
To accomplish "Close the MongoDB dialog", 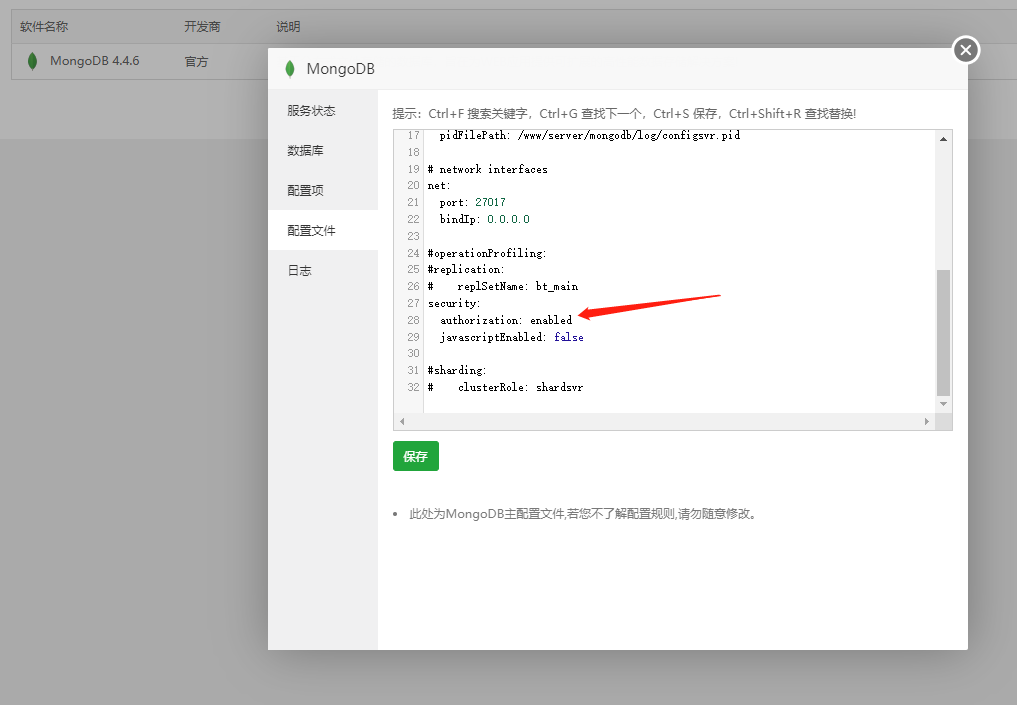I will pyautogui.click(x=966, y=50).
